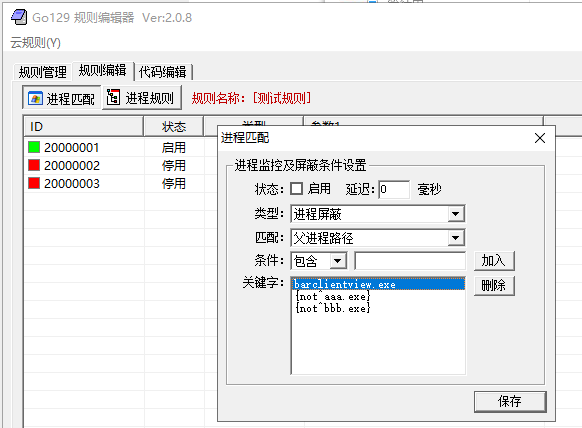This screenshot has width=582, height=428.
Task: Open the 条件 dropdown showing 包含
Action: point(337,261)
